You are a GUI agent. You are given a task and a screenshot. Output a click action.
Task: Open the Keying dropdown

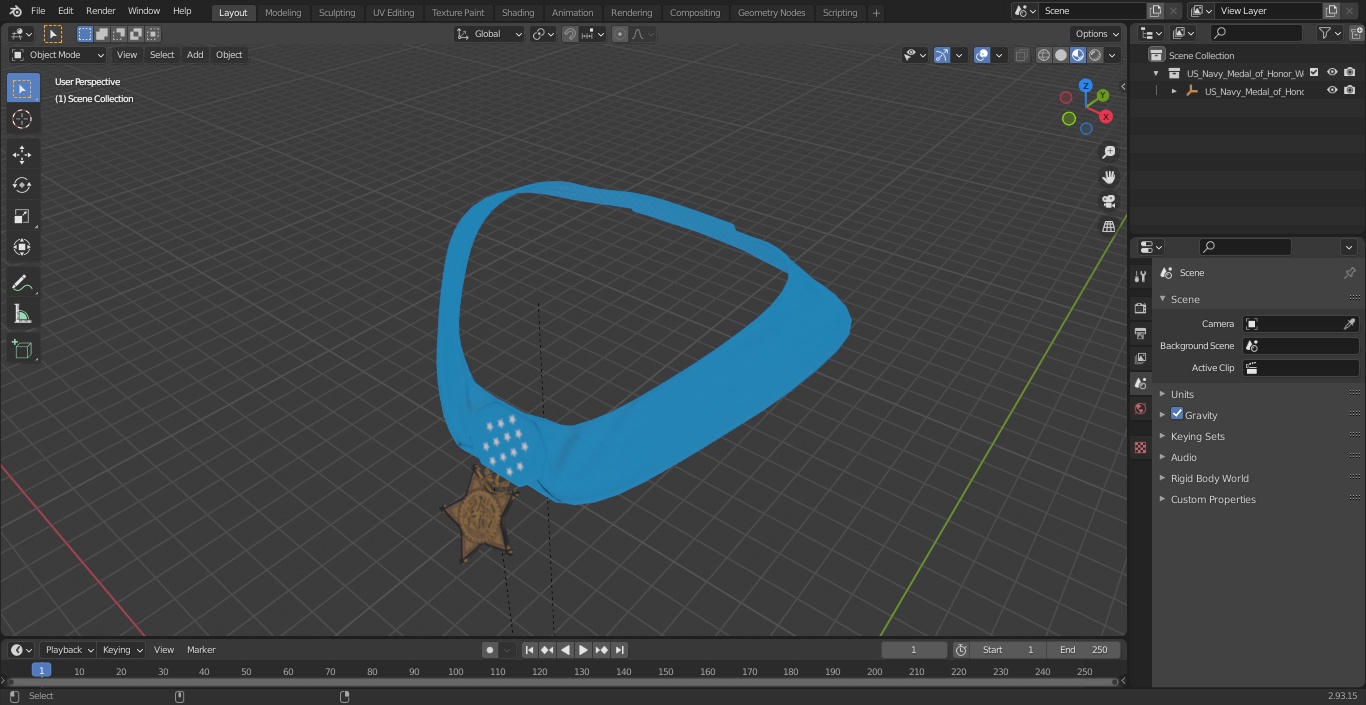coord(122,650)
